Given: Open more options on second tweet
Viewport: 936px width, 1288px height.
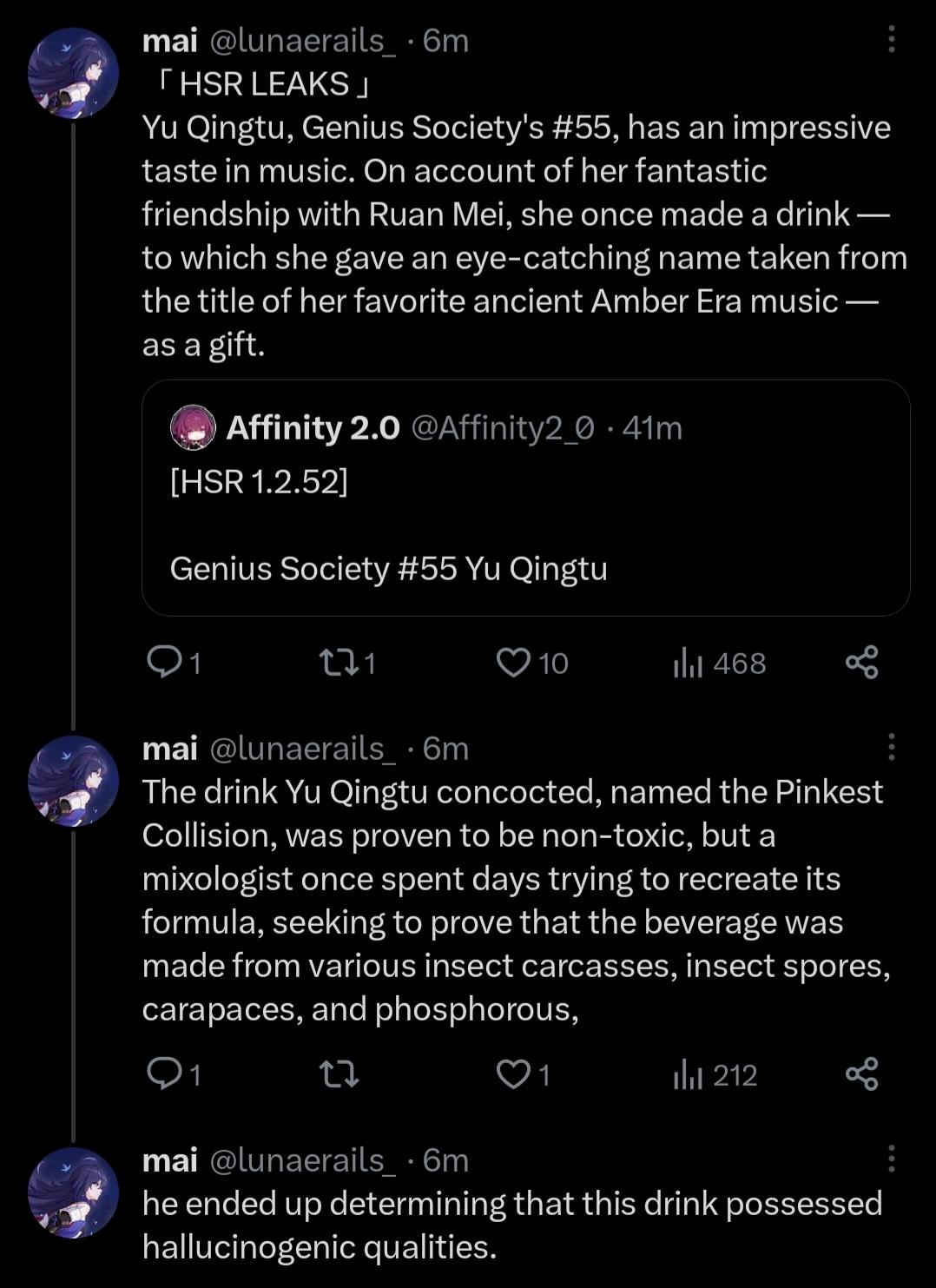Looking at the screenshot, I should pyautogui.click(x=891, y=747).
